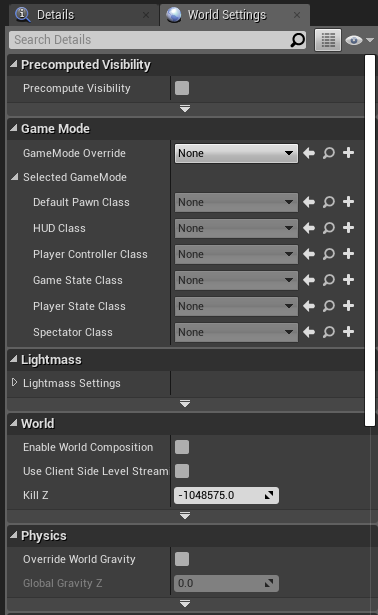Create new GameMode Override with plus icon
Screen dimensions: 378x615
348,153
